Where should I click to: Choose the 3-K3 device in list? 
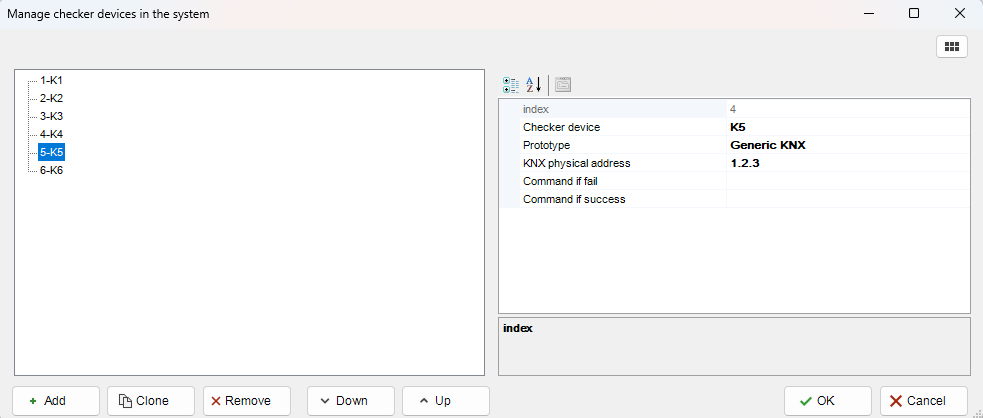[x=52, y=116]
